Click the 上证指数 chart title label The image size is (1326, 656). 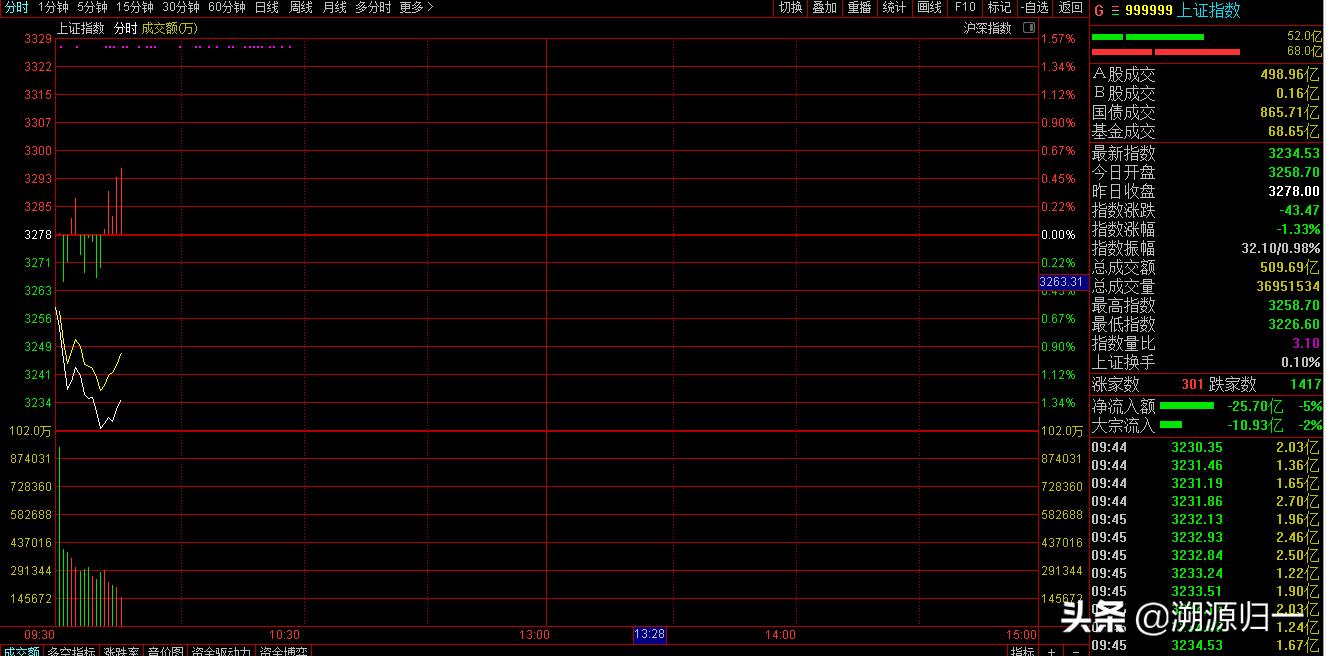[x=80, y=28]
